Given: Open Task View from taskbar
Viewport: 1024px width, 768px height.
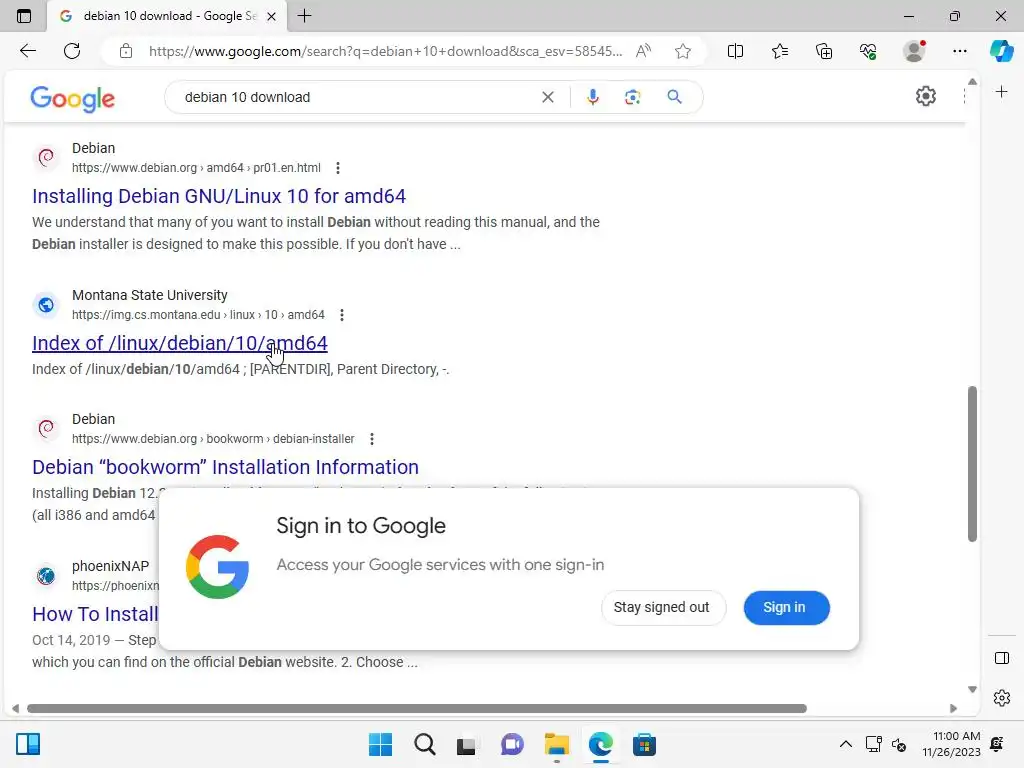Looking at the screenshot, I should click(x=466, y=744).
